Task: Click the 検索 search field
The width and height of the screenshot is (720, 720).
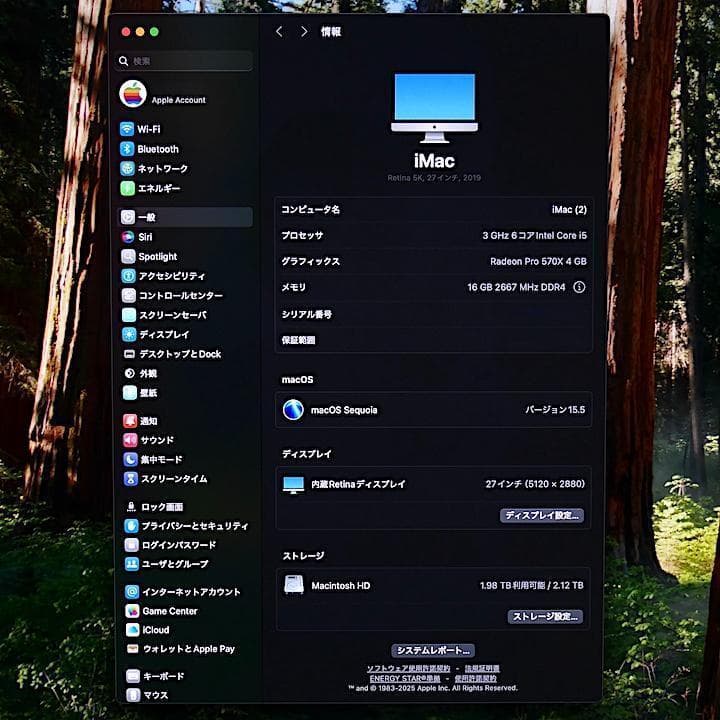Action: pyautogui.click(x=185, y=61)
